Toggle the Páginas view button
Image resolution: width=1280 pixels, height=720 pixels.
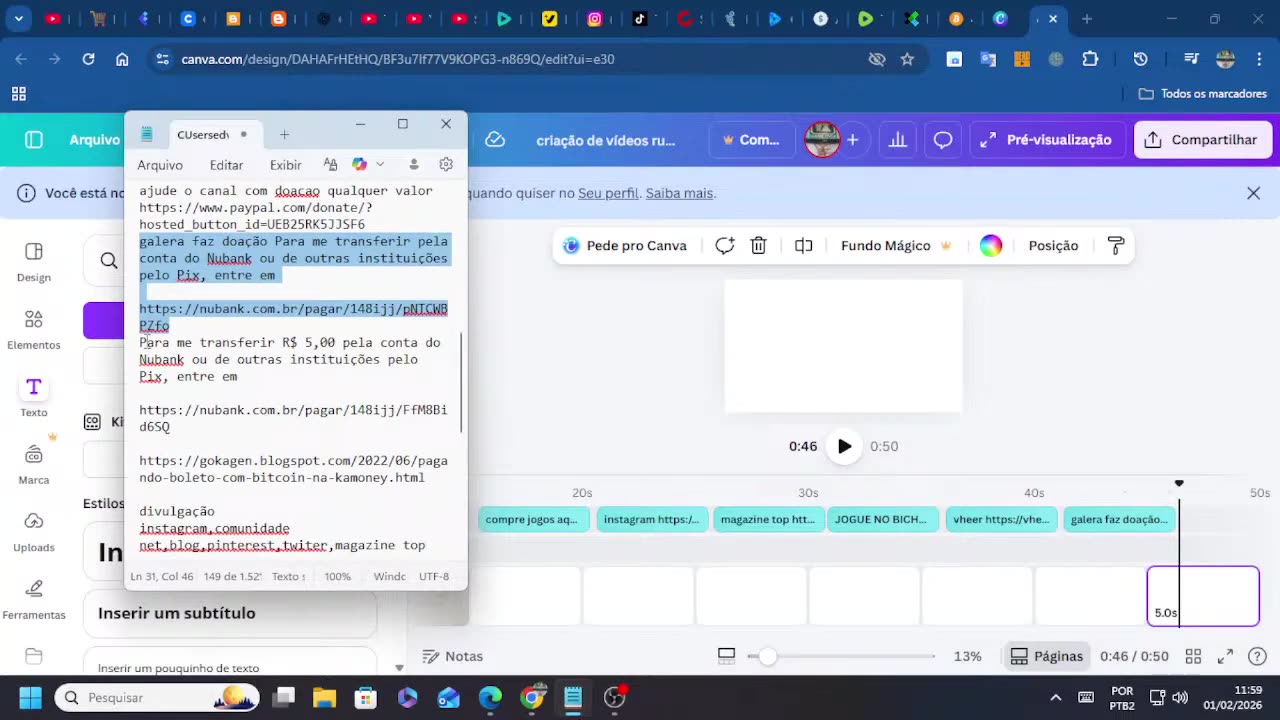point(1047,656)
